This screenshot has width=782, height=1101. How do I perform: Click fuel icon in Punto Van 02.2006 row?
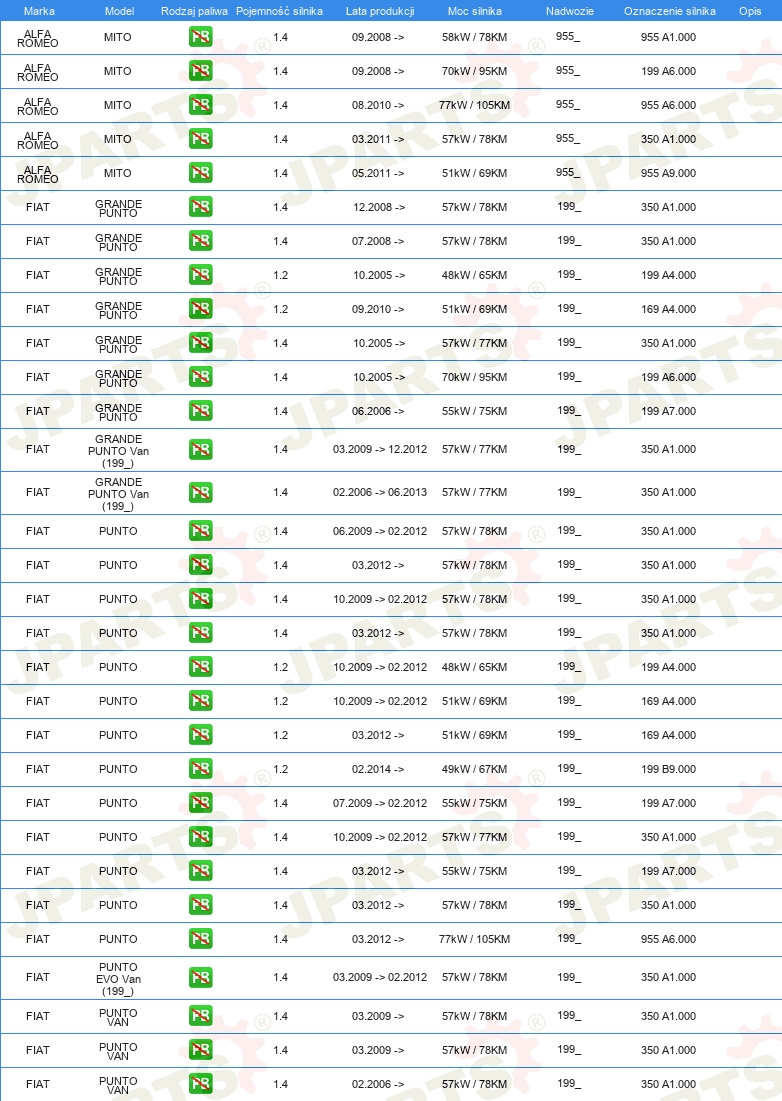point(201,1084)
